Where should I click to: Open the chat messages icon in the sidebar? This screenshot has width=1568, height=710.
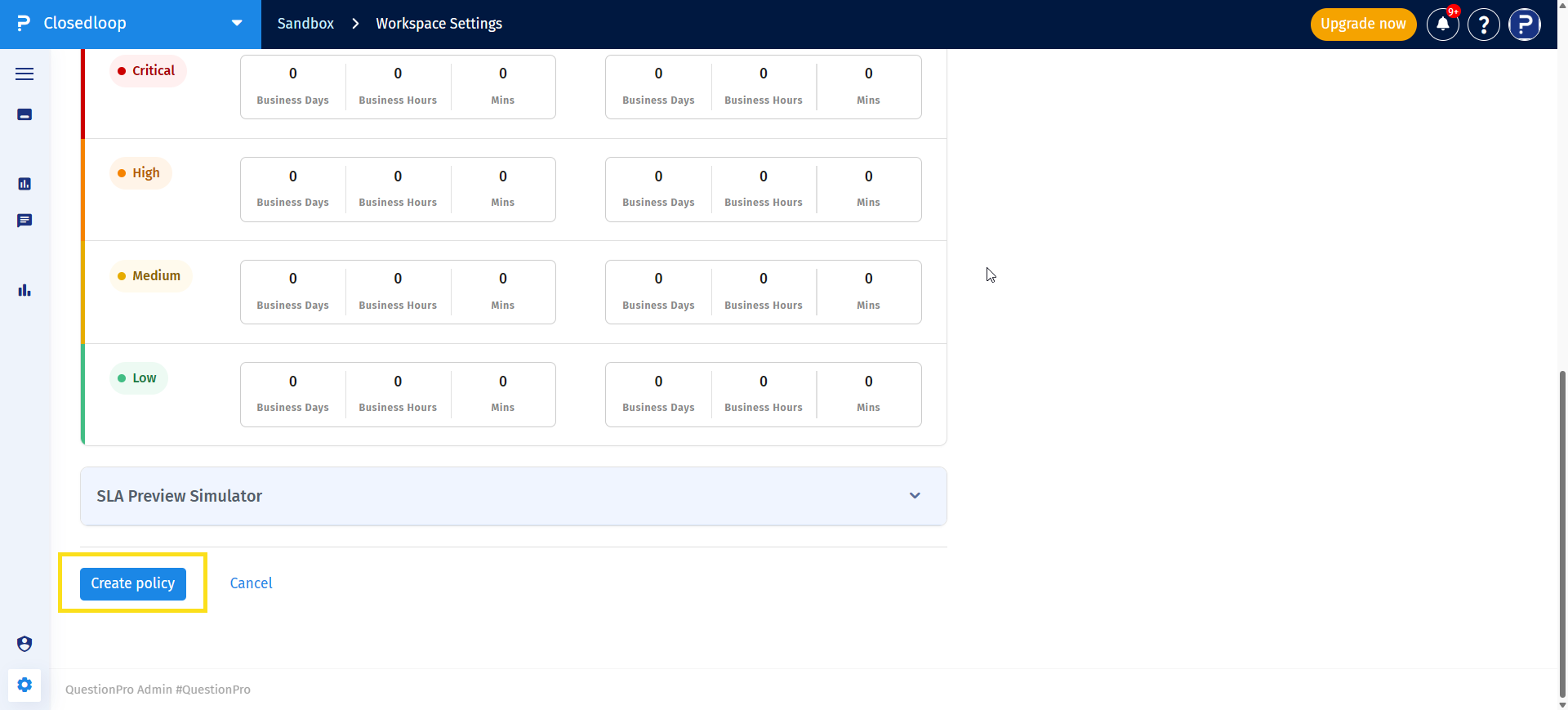[x=24, y=221]
